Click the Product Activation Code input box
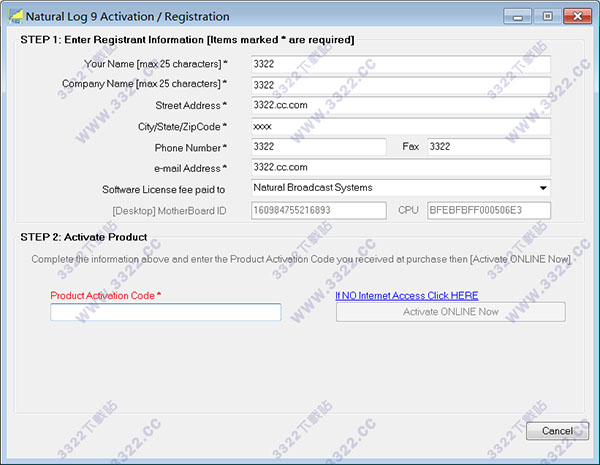This screenshot has width=600, height=465. 166,312
